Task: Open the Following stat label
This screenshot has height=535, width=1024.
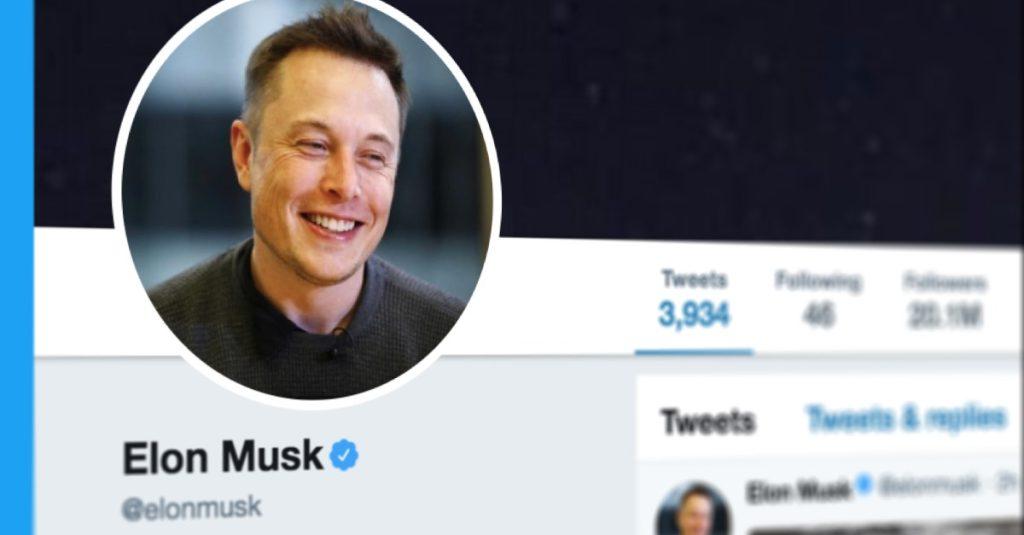Action: pyautogui.click(x=818, y=282)
